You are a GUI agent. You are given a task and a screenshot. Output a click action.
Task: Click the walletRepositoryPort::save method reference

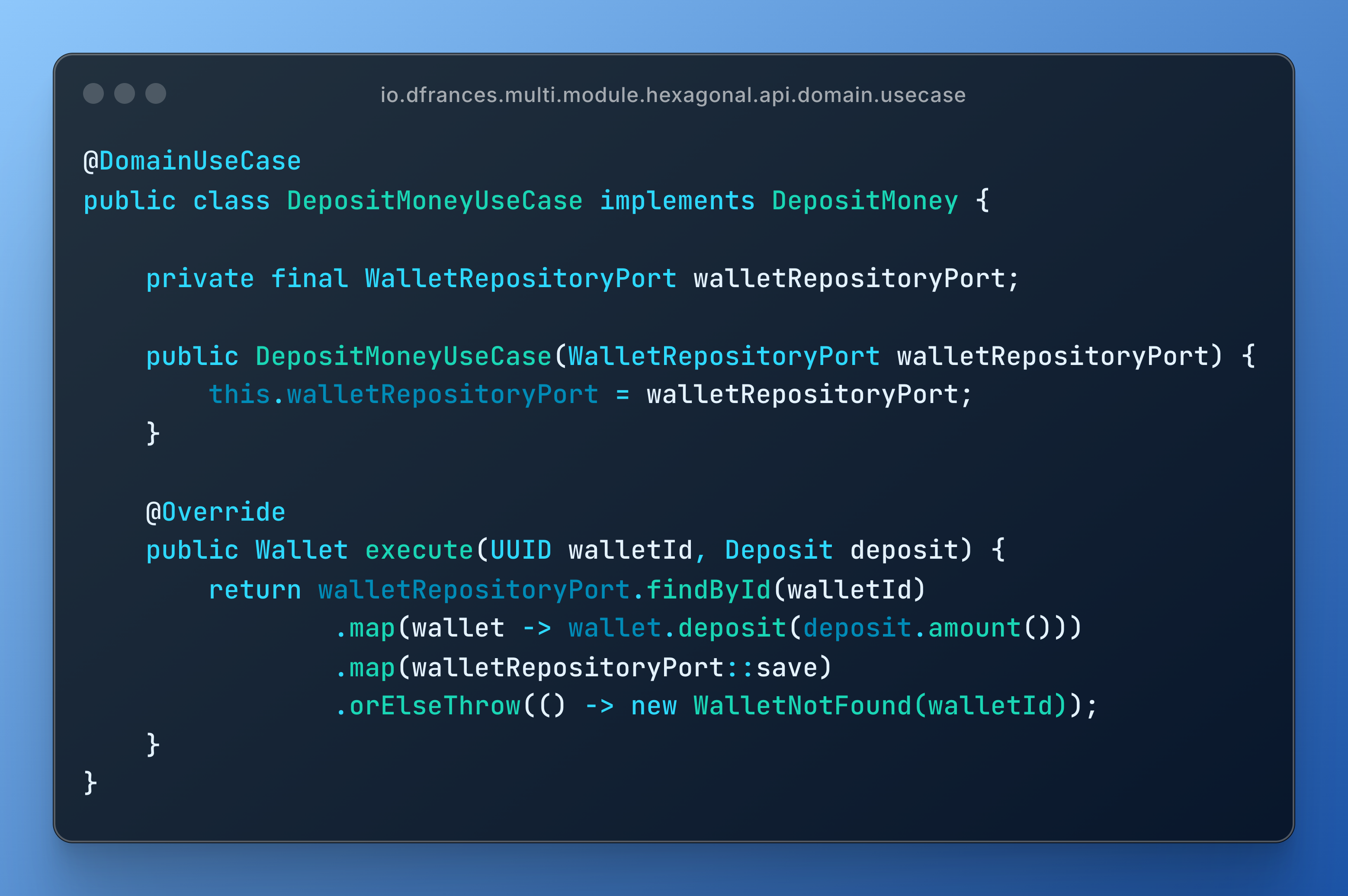(615, 667)
